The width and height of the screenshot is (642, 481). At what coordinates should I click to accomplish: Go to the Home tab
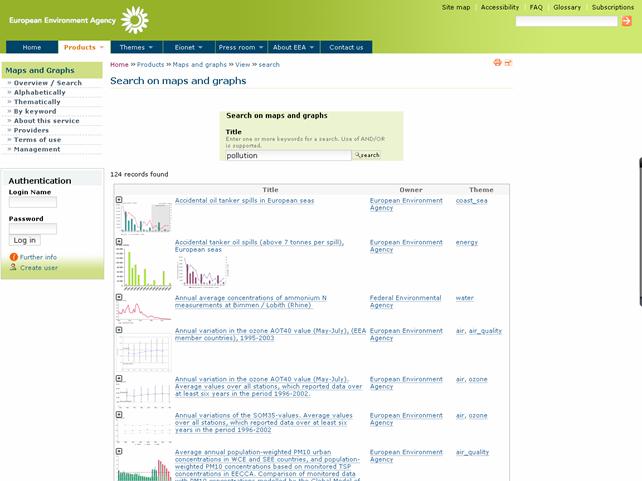pyautogui.click(x=32, y=47)
